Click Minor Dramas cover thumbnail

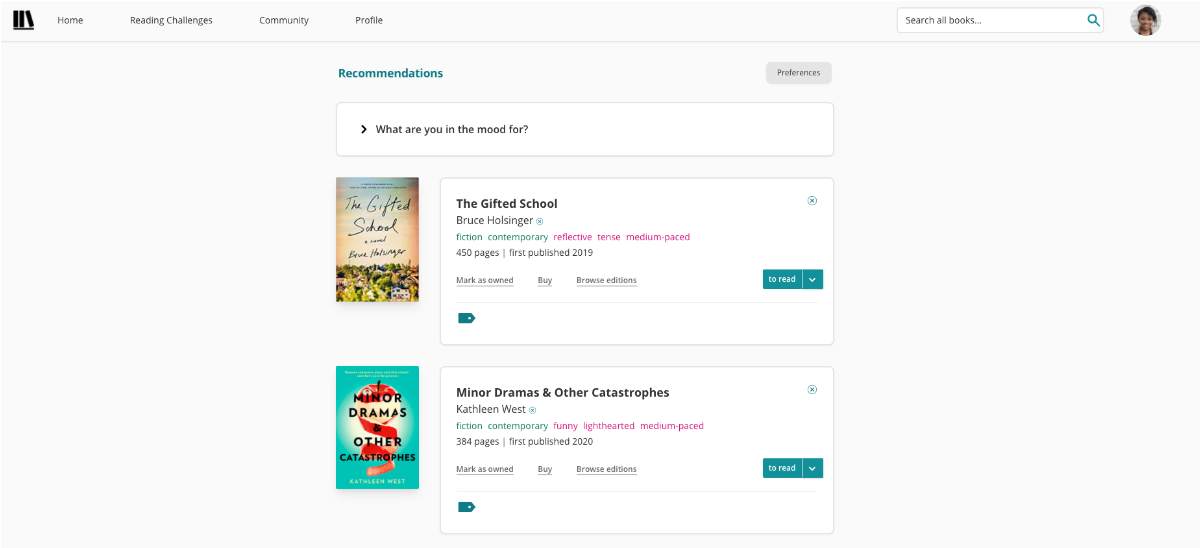[x=377, y=428]
